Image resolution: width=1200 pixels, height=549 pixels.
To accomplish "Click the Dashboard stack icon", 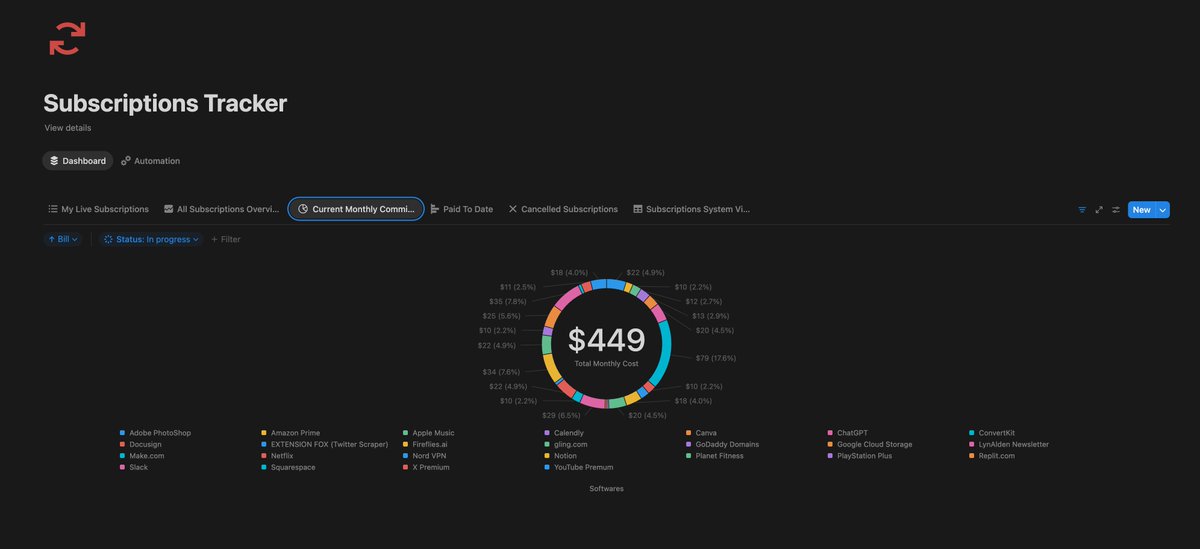I will [54, 161].
